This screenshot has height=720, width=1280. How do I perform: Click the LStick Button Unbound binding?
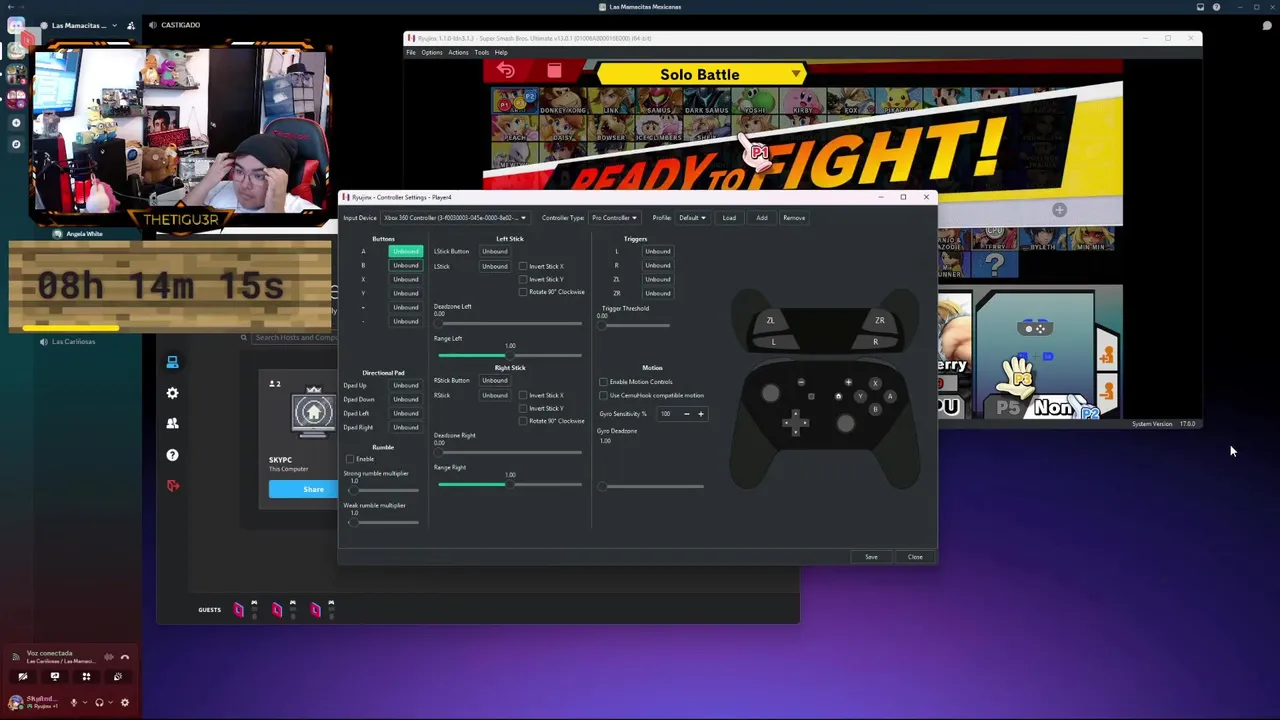point(495,251)
